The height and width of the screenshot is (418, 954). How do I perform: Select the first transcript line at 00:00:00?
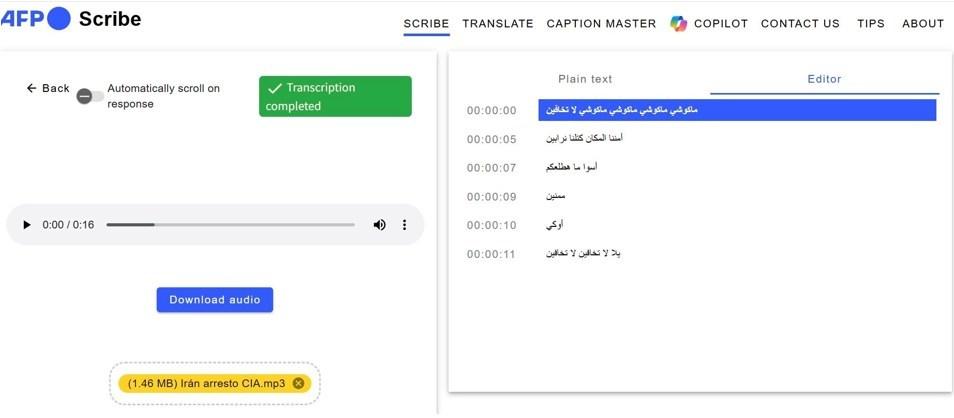pos(736,110)
